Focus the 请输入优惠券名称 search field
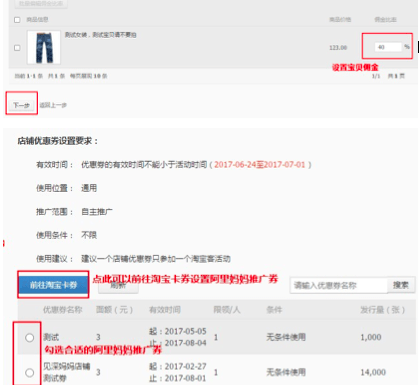This screenshot has width=420, height=385. 339,285
